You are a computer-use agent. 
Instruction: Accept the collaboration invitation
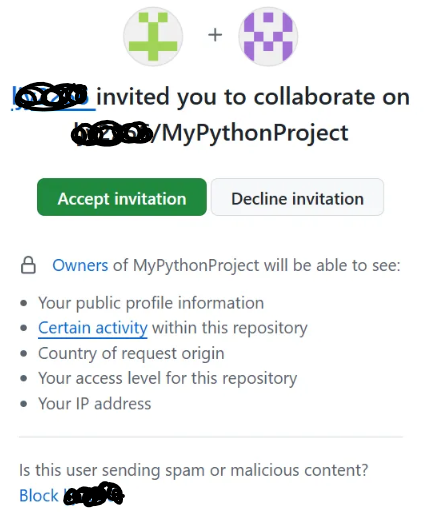pos(122,197)
